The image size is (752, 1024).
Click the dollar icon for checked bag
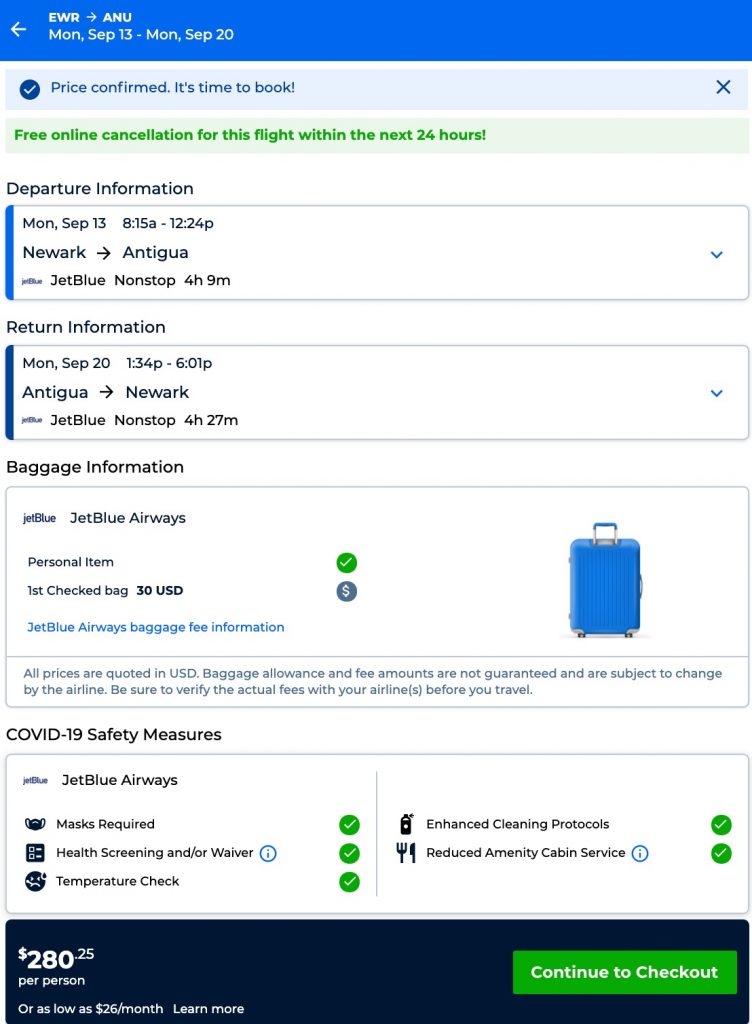click(x=346, y=591)
